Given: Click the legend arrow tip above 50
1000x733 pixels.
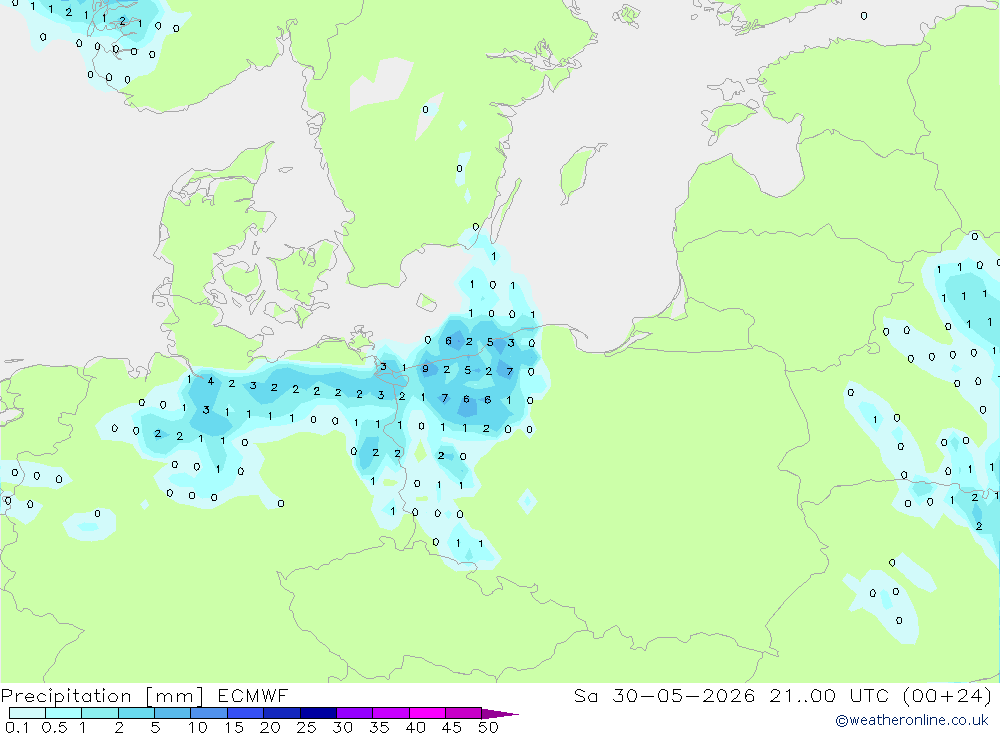Looking at the screenshot, I should coord(500,714).
